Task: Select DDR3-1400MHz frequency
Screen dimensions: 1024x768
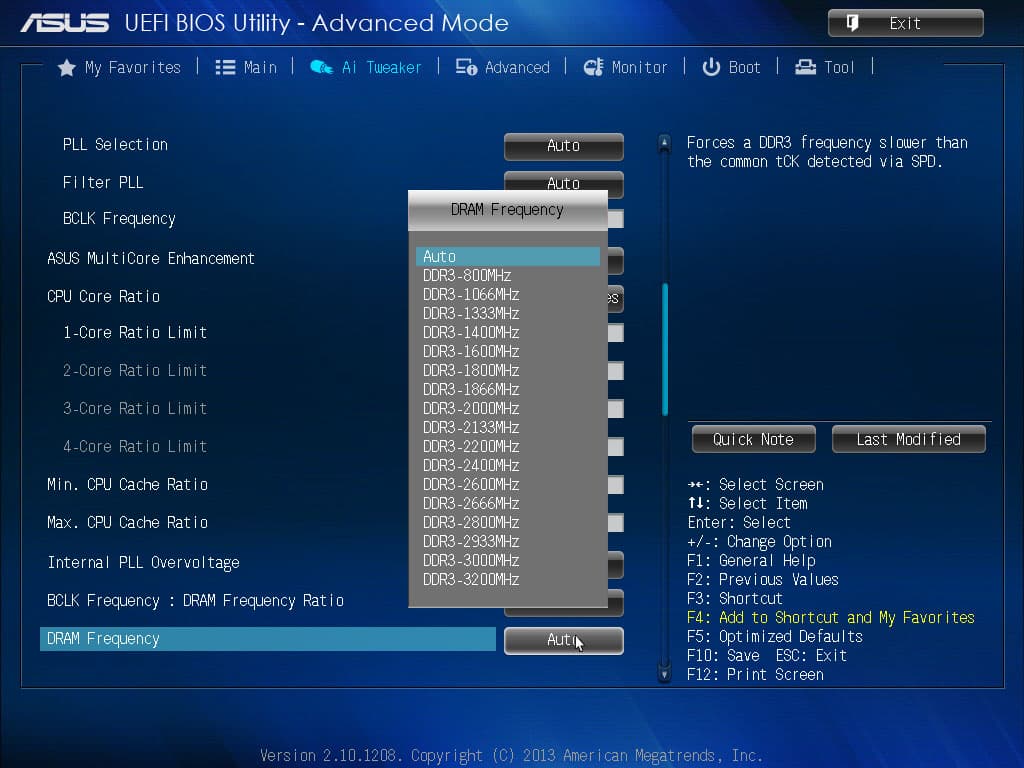Action: 507,332
